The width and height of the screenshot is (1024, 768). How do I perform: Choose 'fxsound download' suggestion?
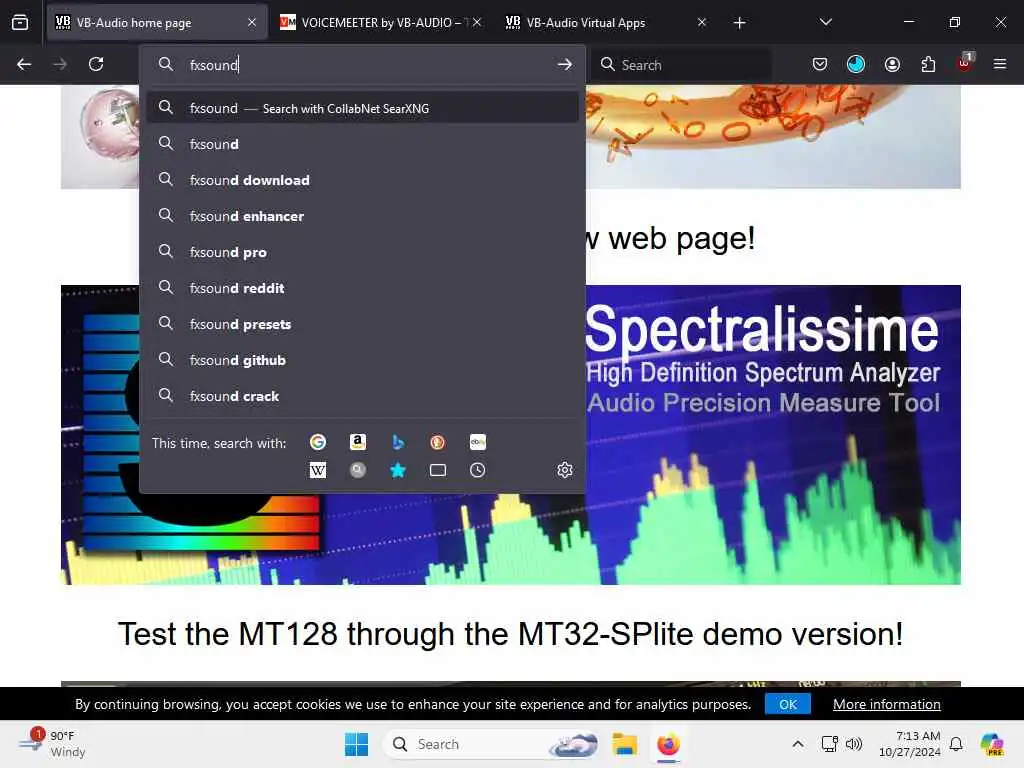tap(362, 180)
